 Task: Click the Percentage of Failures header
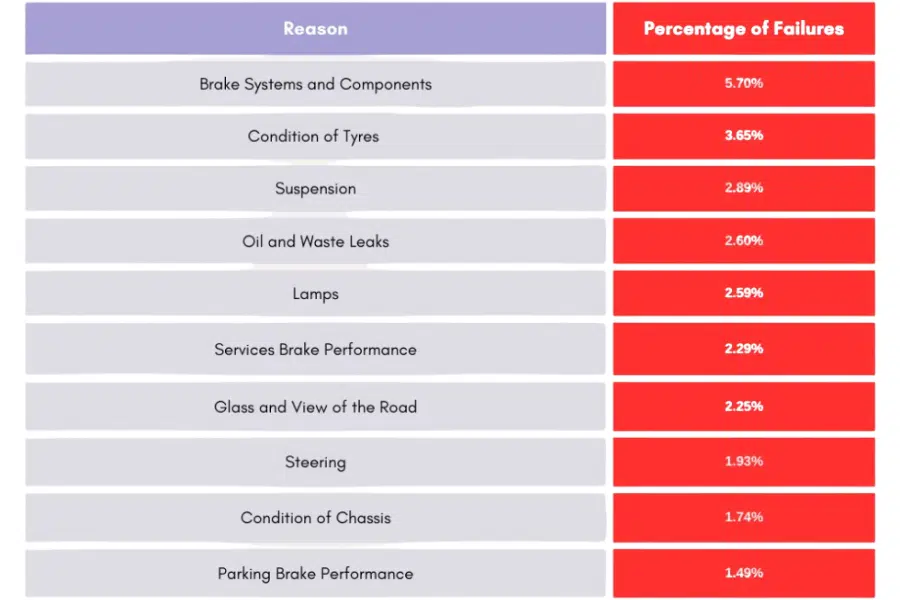click(x=743, y=28)
